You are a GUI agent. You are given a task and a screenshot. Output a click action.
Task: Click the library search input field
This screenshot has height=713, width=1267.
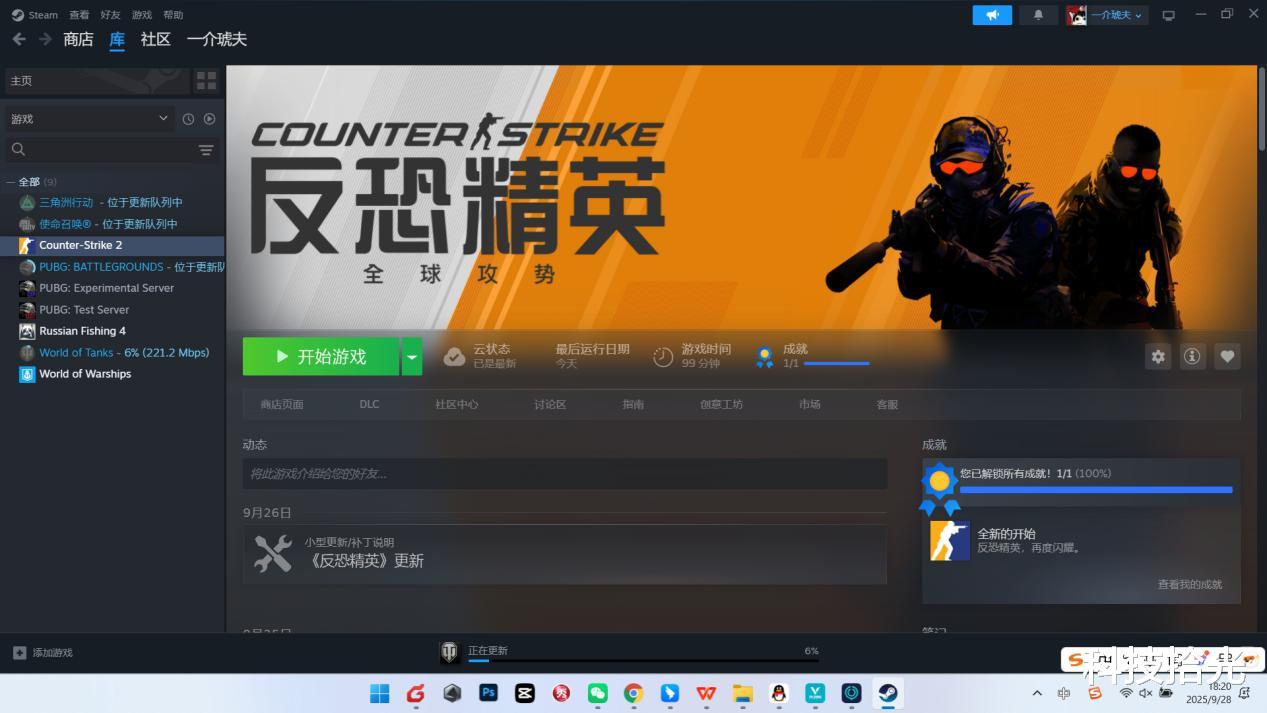[x=110, y=150]
